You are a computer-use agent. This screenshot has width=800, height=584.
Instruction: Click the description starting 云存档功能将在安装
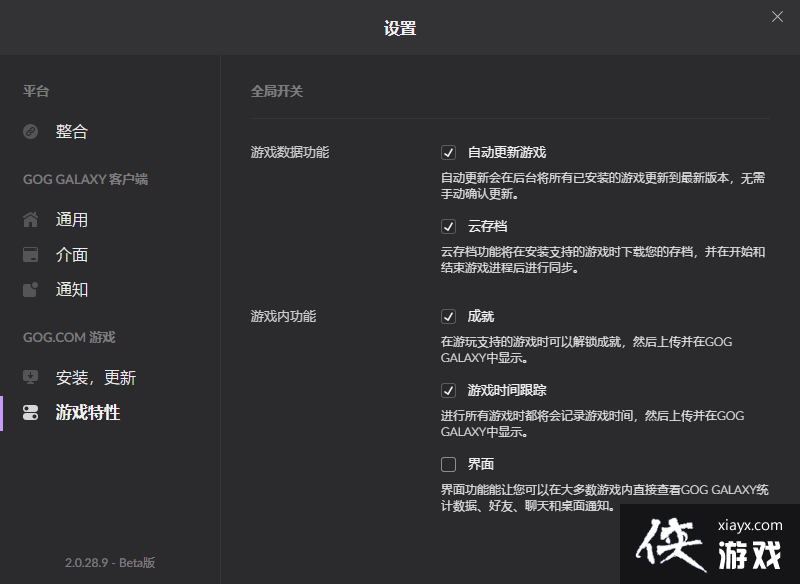[603, 260]
